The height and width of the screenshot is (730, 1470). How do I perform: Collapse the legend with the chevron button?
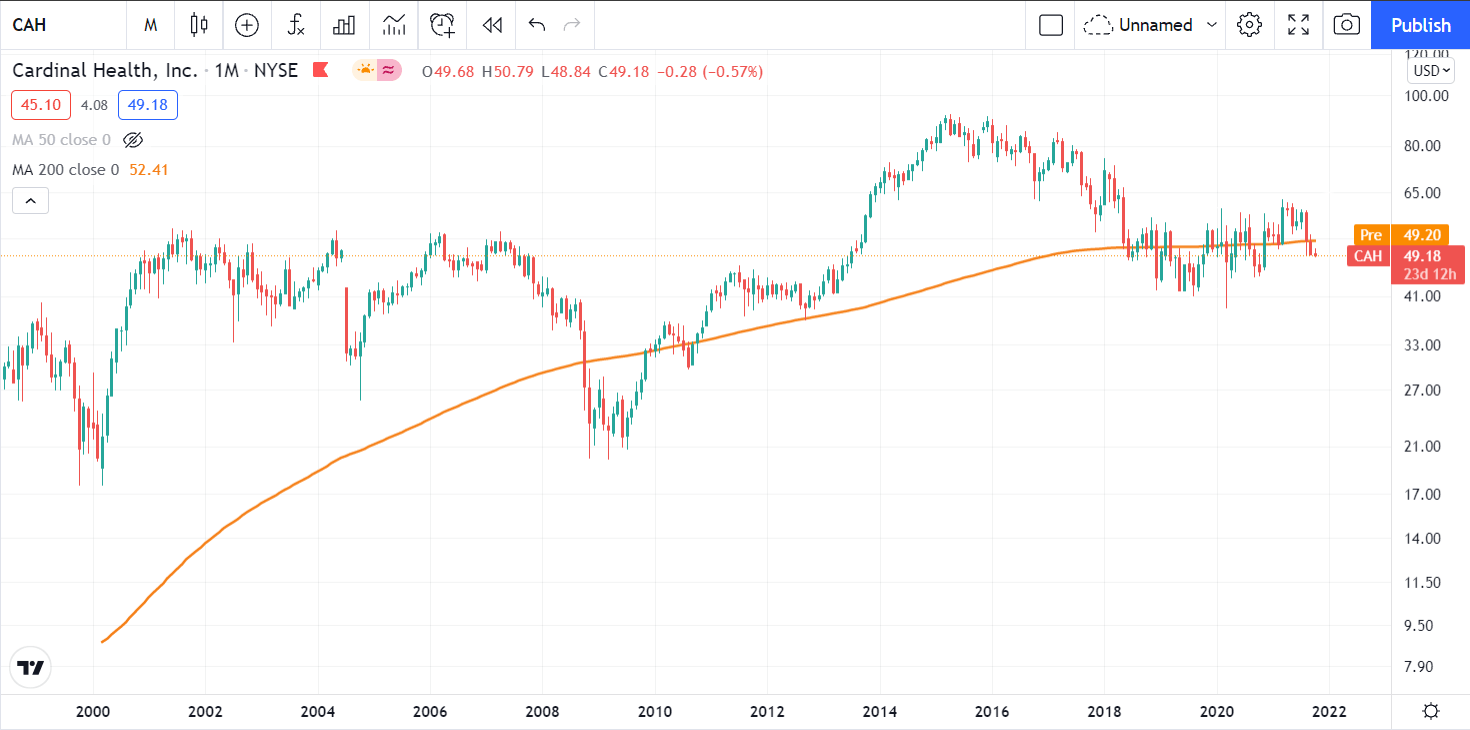pos(30,200)
